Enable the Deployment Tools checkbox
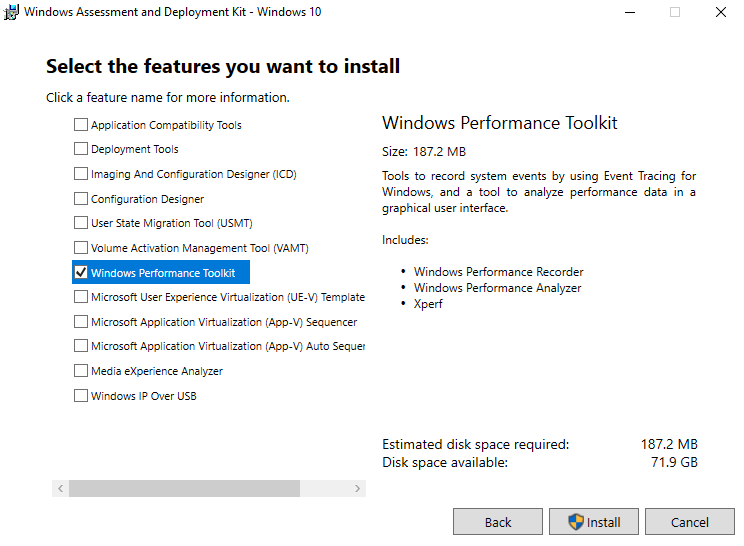 tap(81, 149)
